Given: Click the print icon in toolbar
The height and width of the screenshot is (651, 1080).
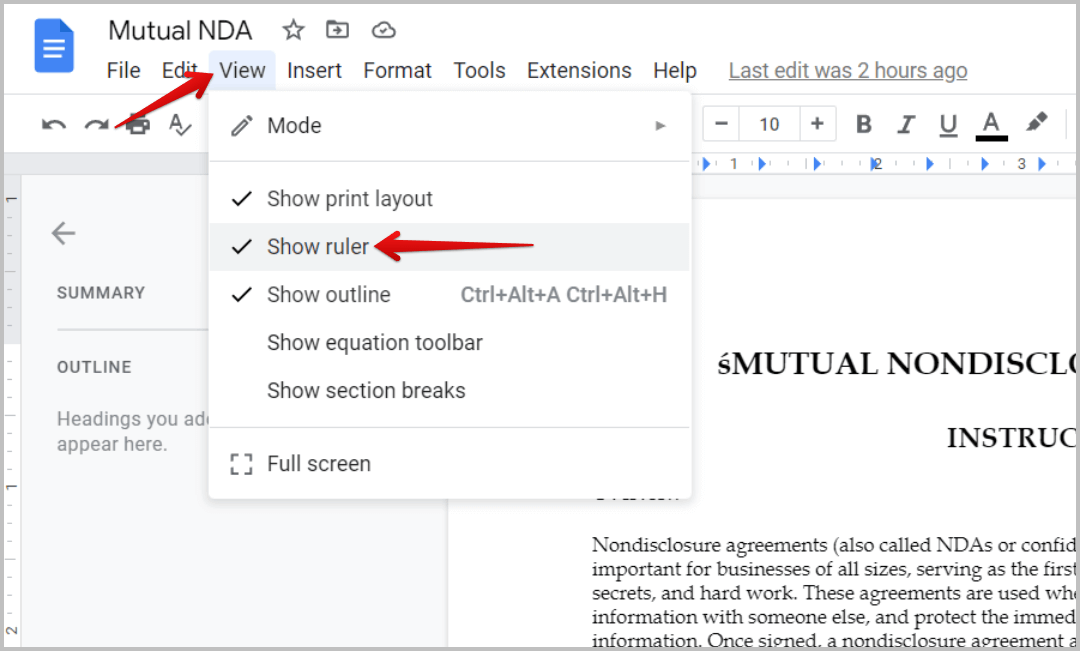Looking at the screenshot, I should coord(138,125).
